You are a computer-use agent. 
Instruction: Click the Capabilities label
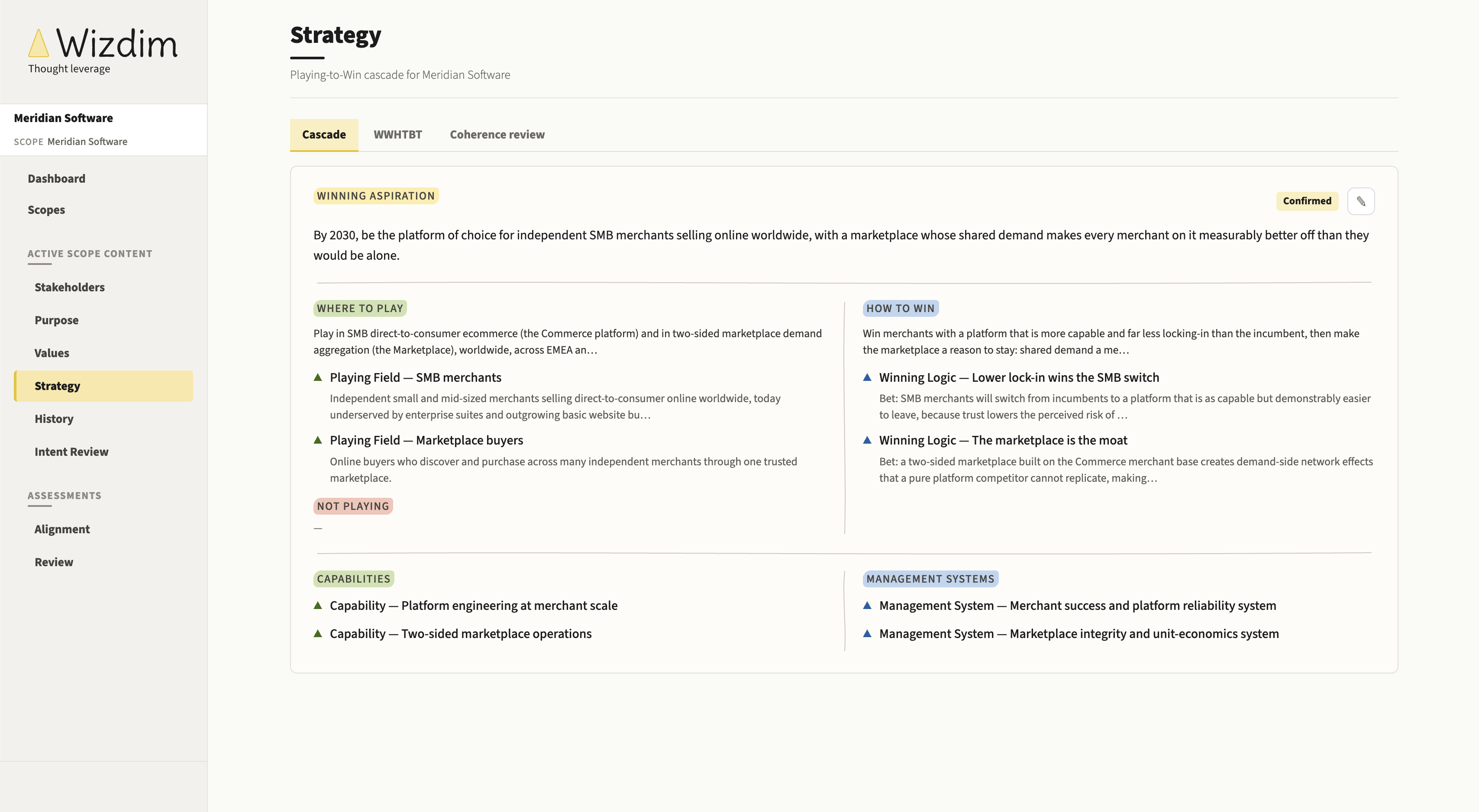point(354,579)
